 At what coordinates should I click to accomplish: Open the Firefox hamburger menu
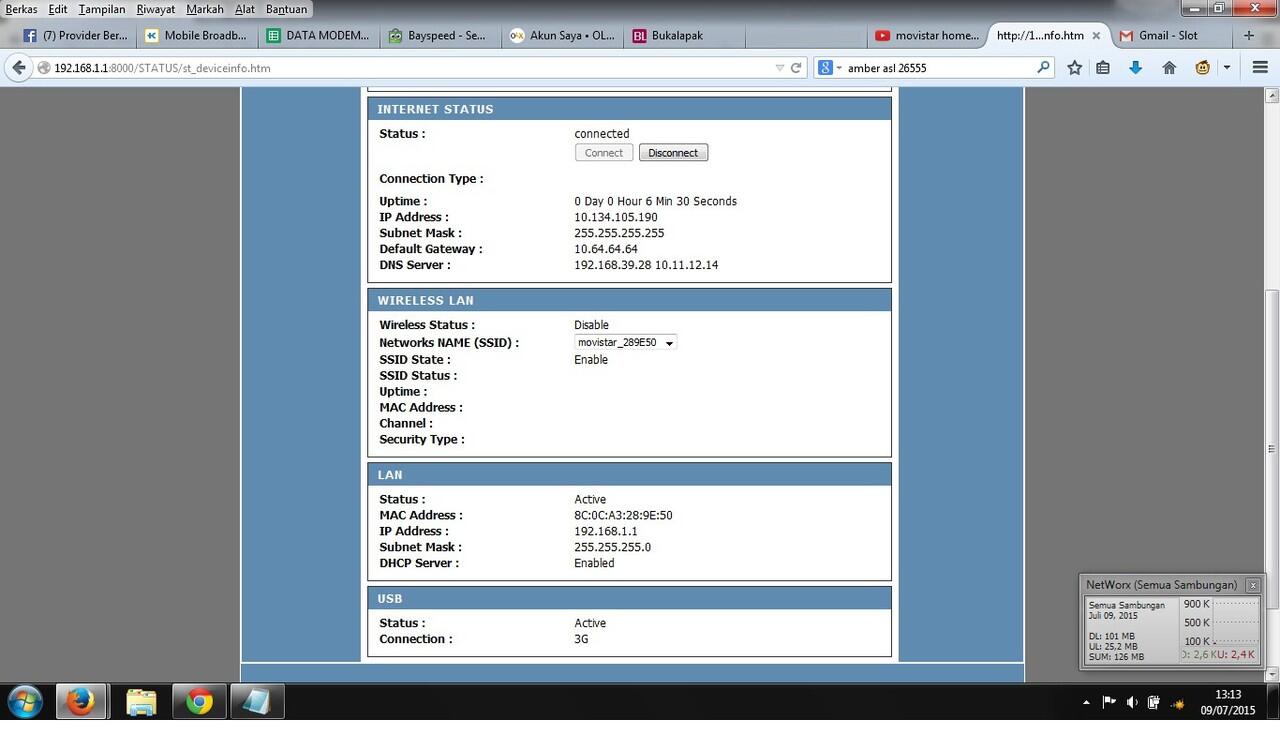pos(1259,68)
